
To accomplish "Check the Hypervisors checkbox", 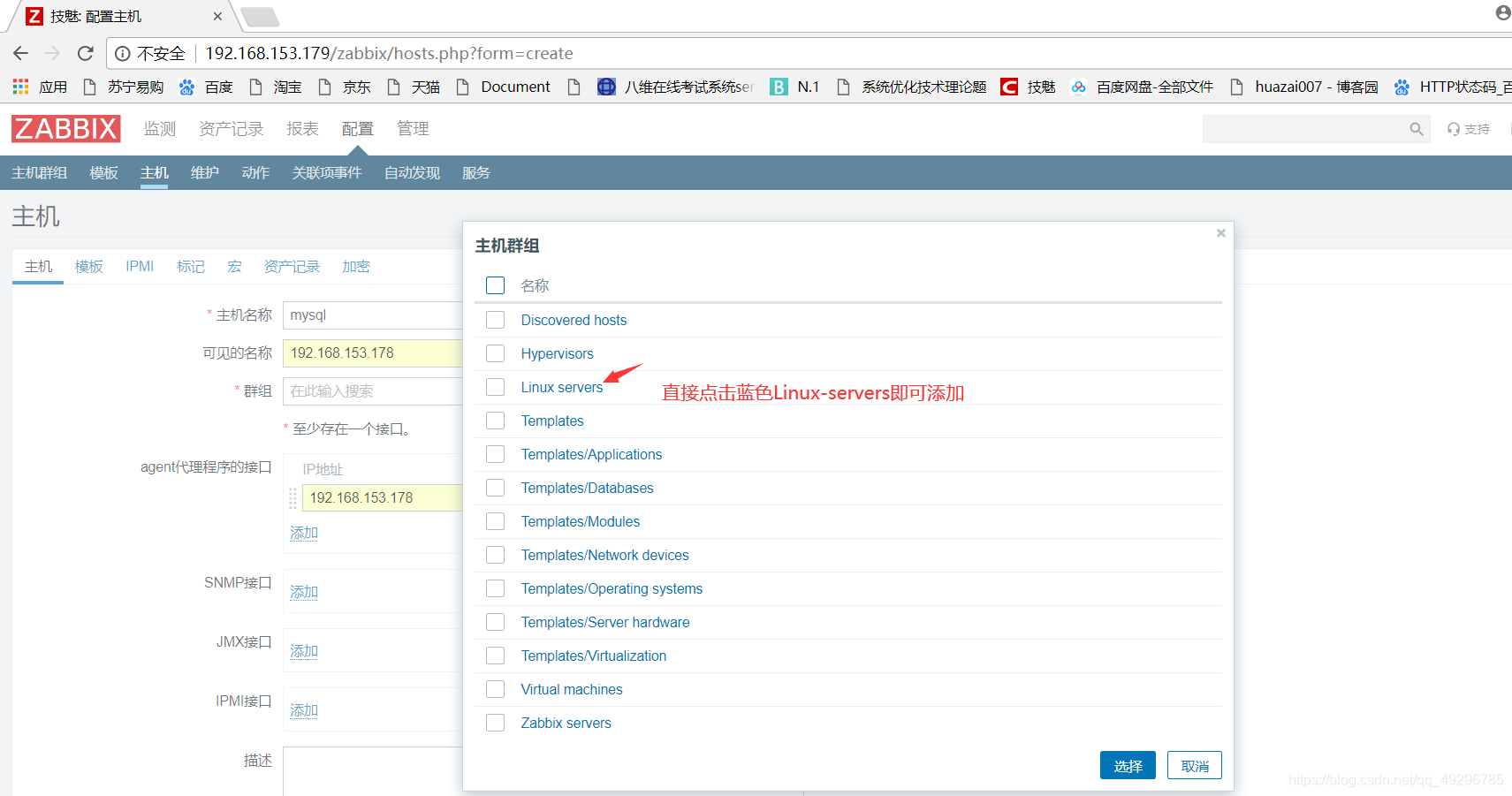I will click(x=496, y=353).
